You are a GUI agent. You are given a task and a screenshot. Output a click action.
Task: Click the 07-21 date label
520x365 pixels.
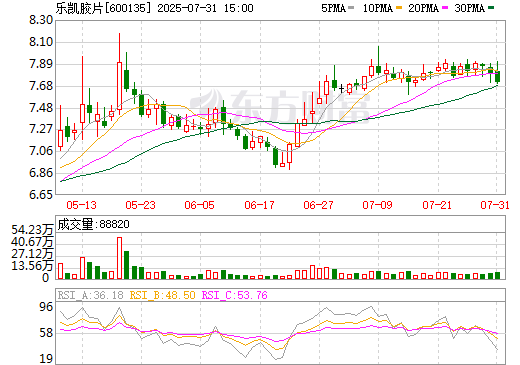[437, 205]
